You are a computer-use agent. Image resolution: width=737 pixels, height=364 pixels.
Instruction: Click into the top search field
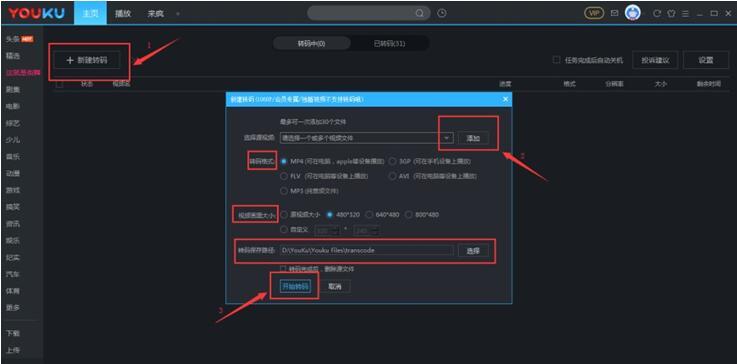361,13
